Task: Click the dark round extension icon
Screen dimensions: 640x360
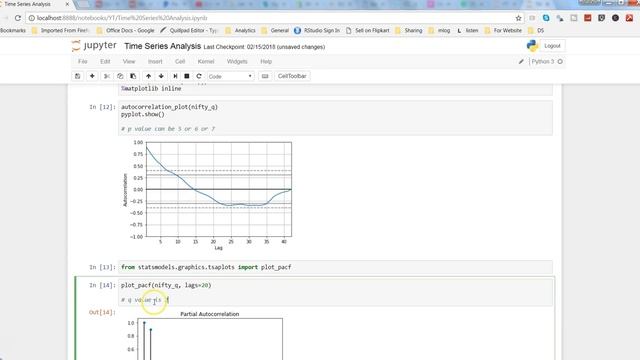Action: click(x=616, y=18)
